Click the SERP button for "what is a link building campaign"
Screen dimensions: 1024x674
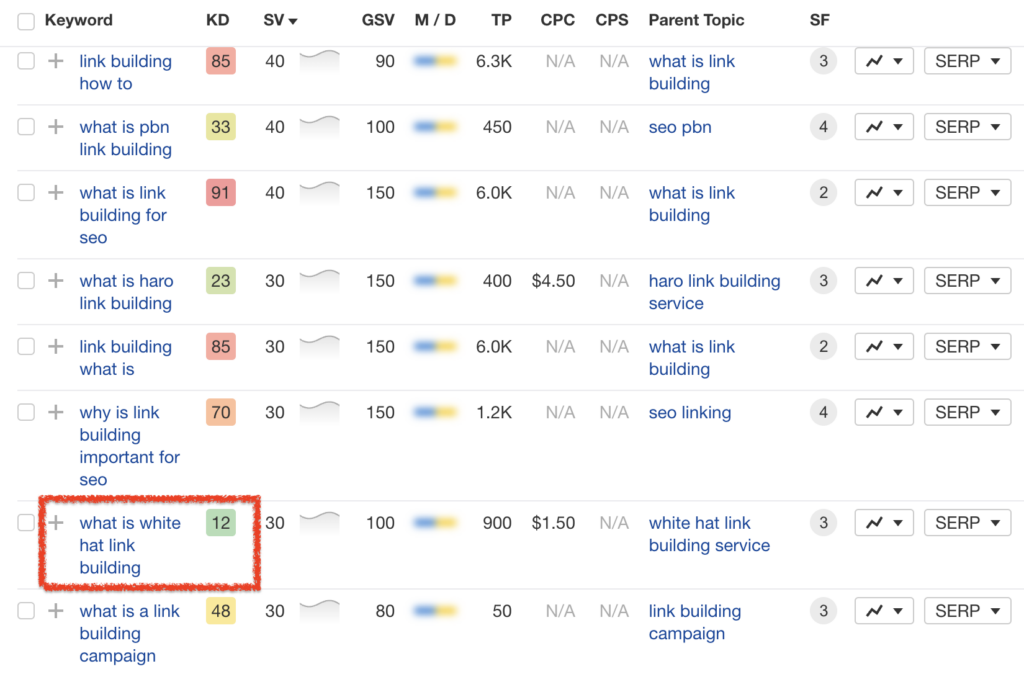[966, 611]
